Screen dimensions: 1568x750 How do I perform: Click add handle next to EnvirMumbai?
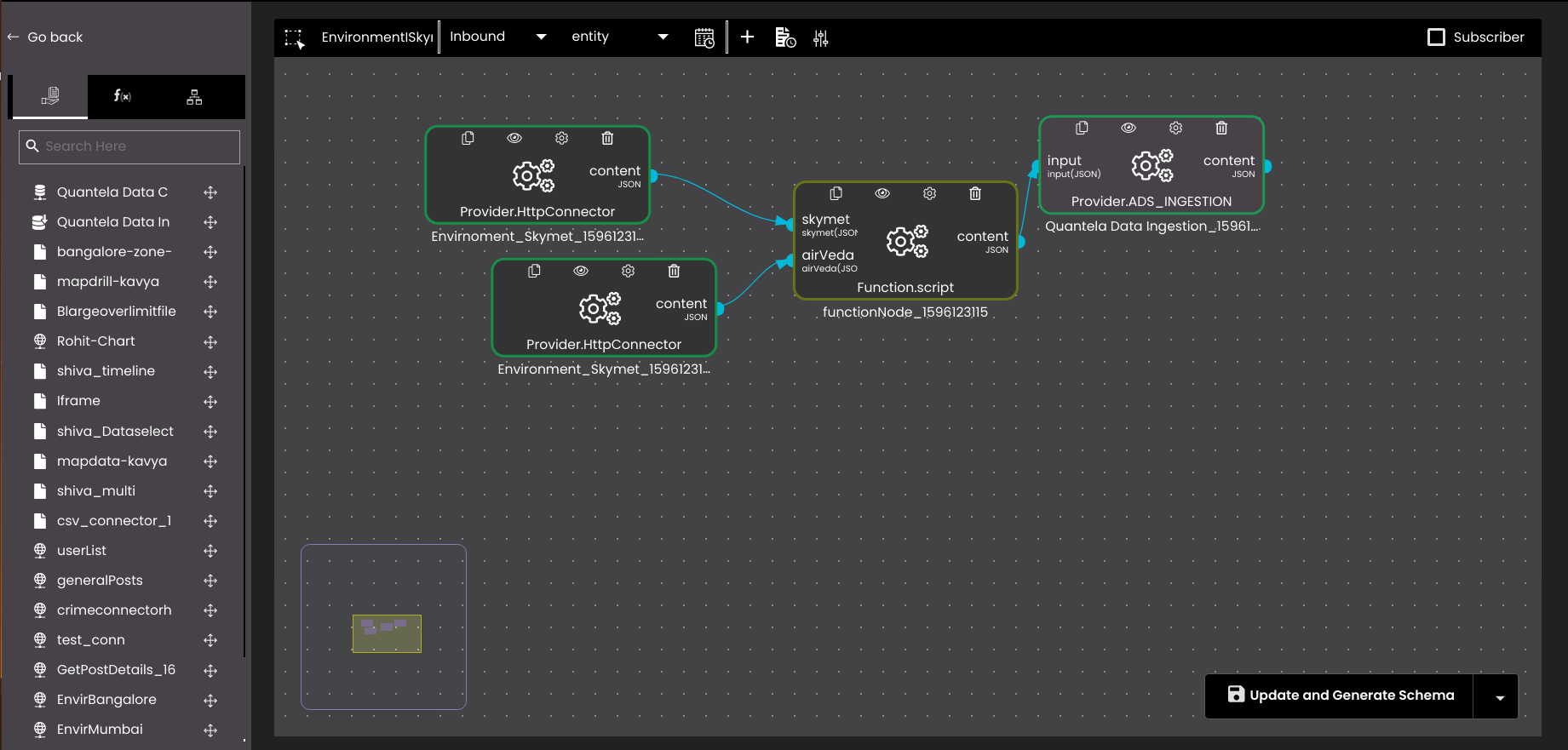point(210,730)
